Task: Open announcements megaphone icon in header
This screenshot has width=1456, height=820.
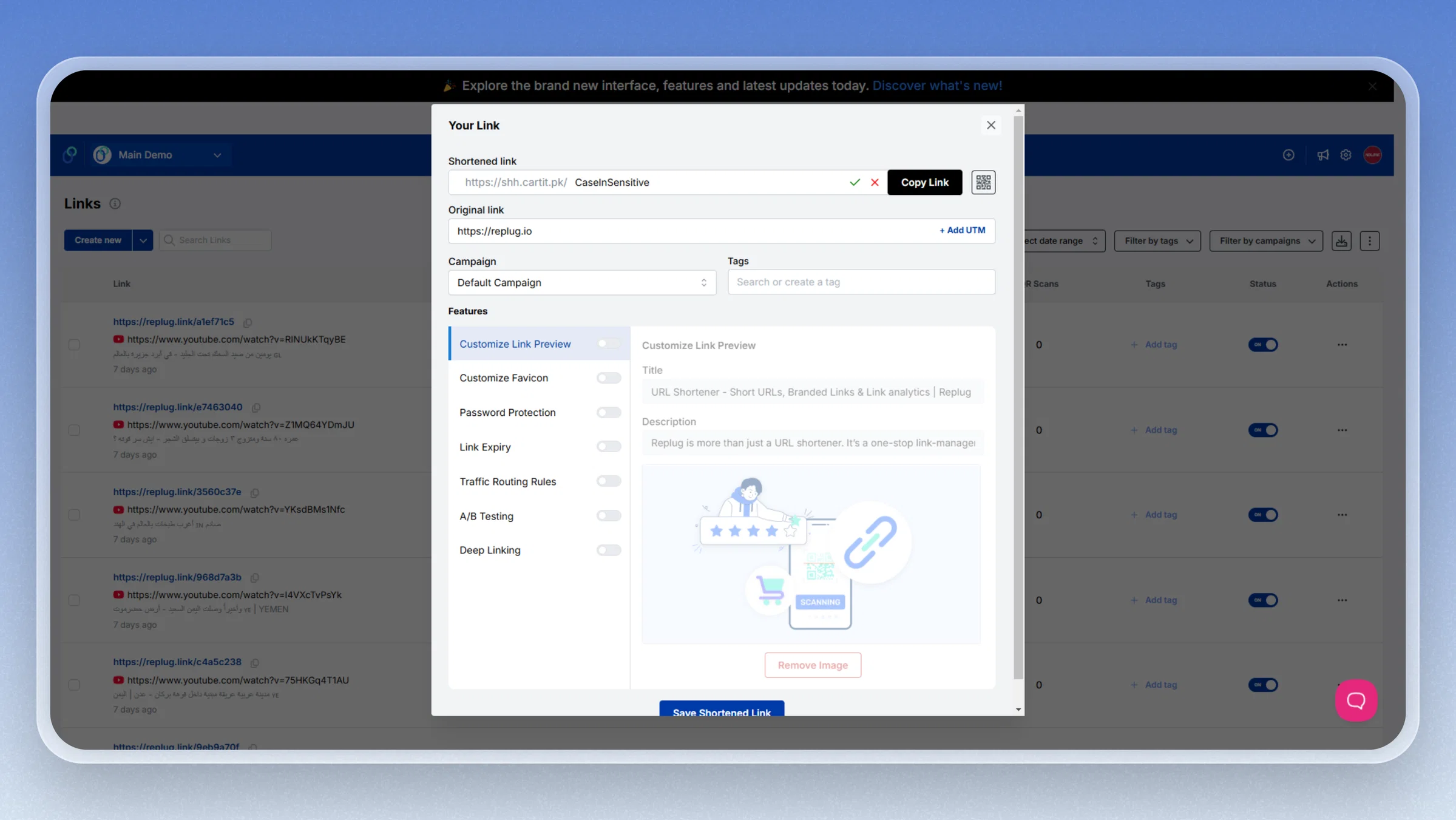Action: click(1322, 155)
